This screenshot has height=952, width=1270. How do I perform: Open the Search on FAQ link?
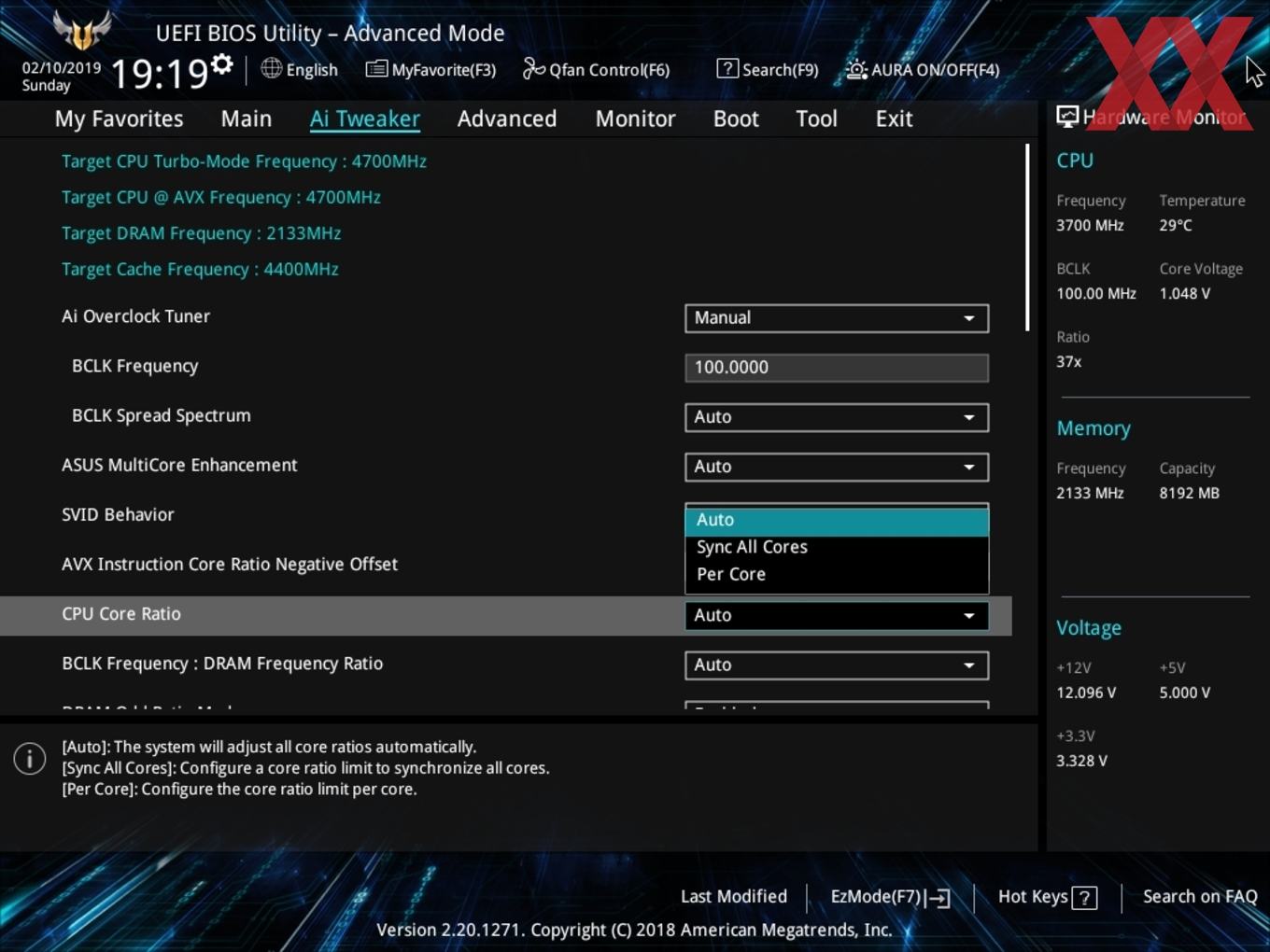1200,896
